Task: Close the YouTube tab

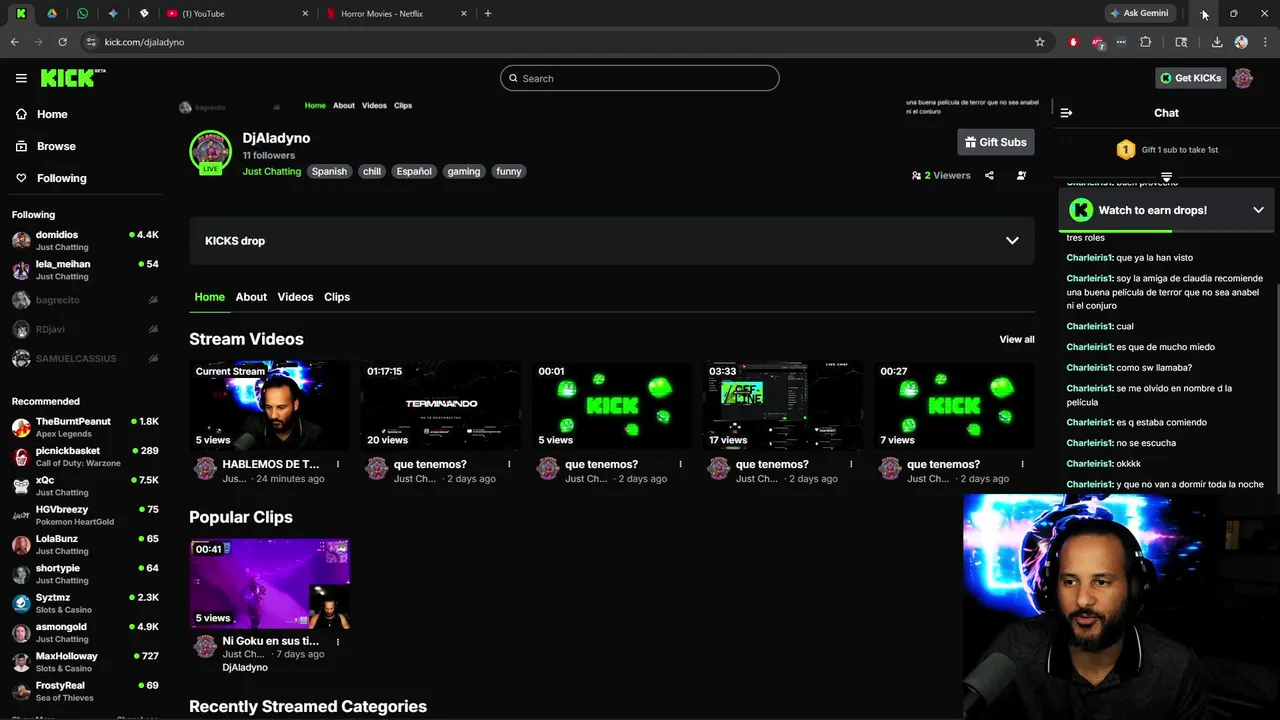Action: point(305,13)
